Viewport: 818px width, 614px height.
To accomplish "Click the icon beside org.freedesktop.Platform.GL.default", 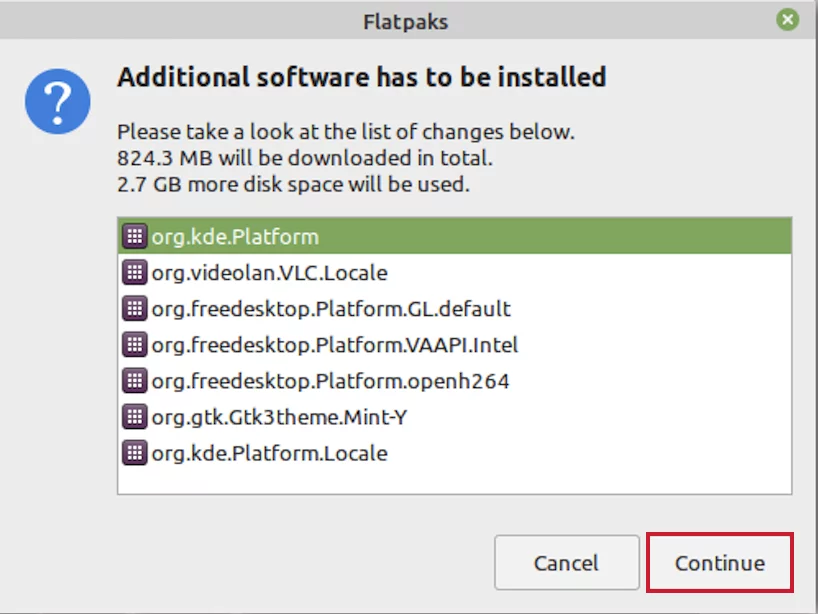I will click(135, 308).
